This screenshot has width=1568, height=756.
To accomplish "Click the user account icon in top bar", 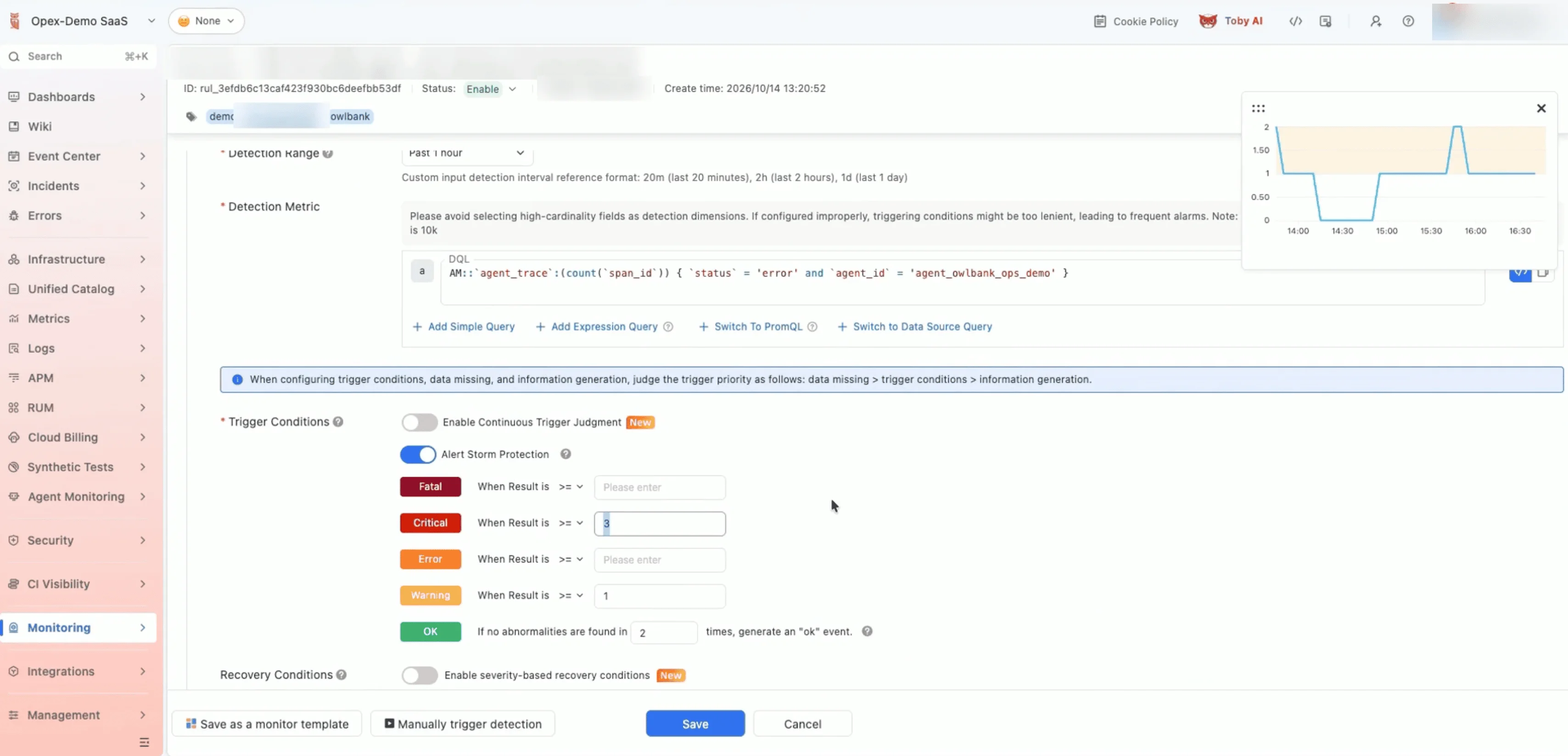I will click(x=1376, y=21).
